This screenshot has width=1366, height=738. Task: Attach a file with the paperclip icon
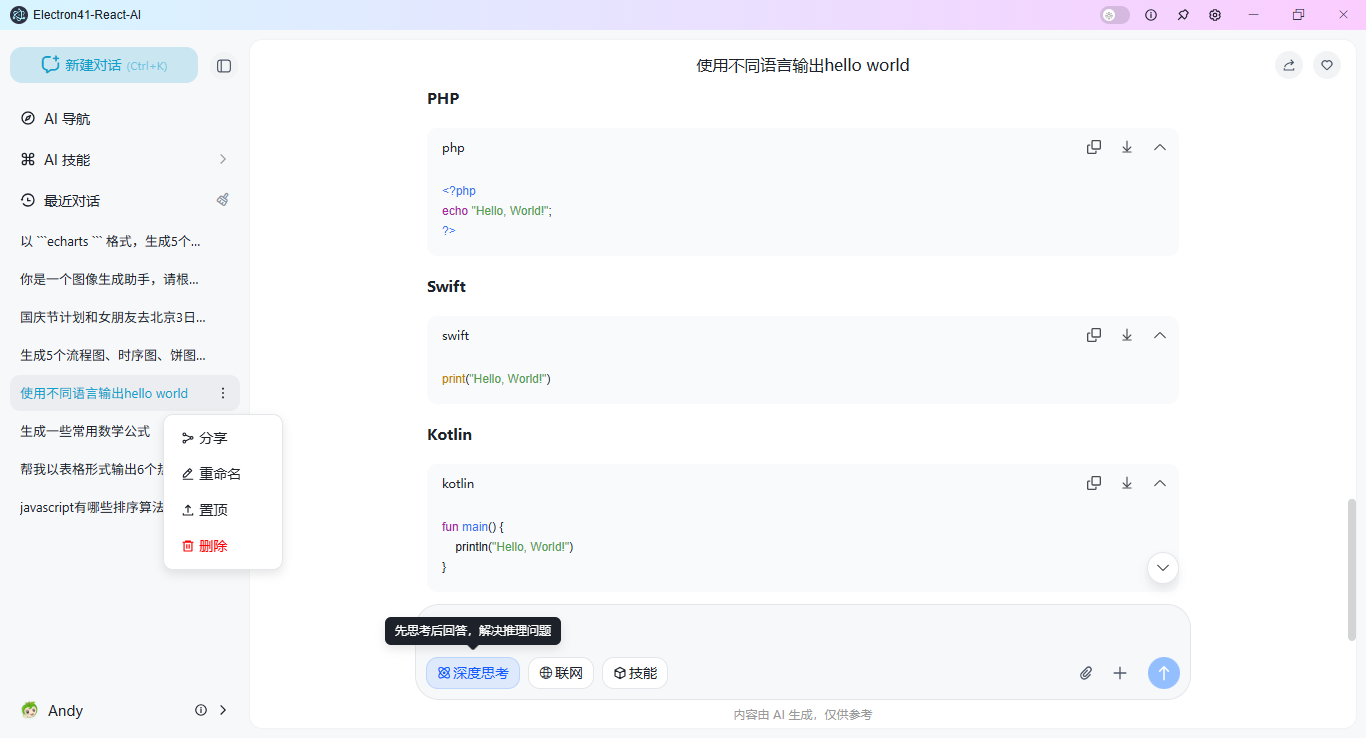[x=1086, y=673]
